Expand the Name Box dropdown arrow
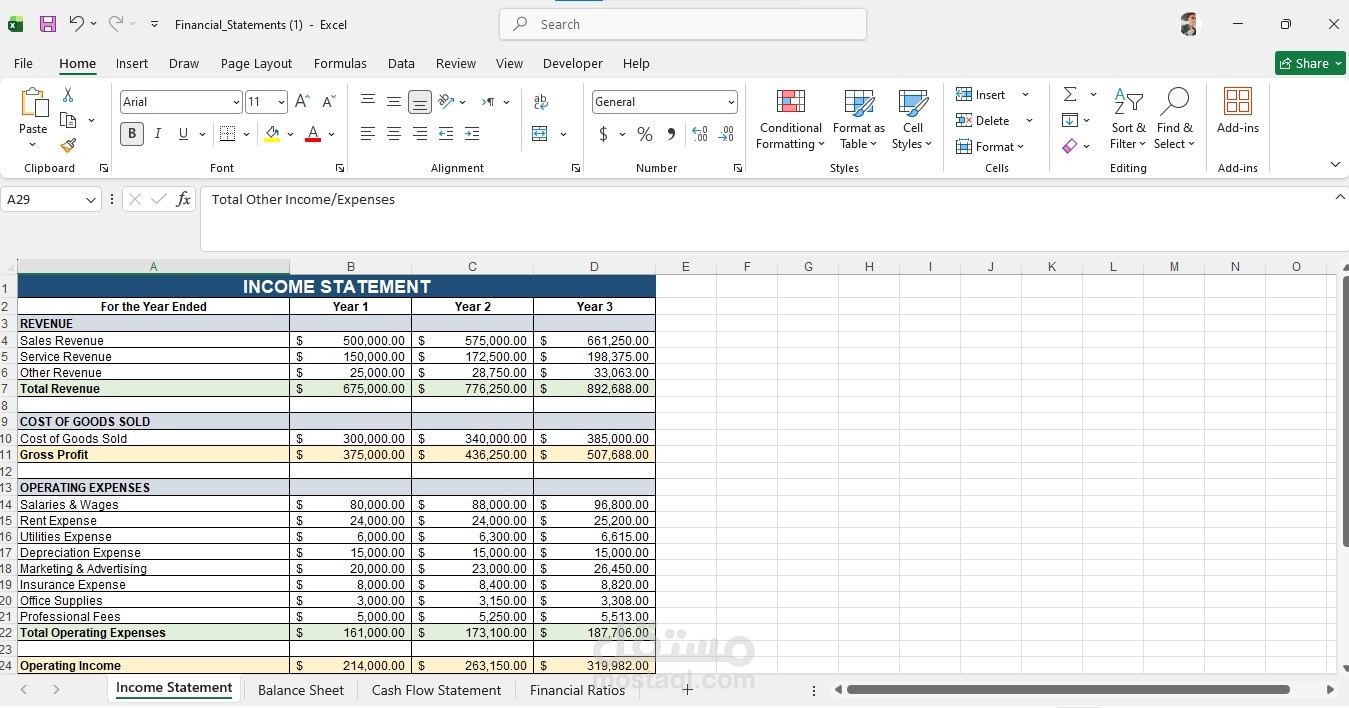Screen dimensions: 1349x708 tap(91, 200)
